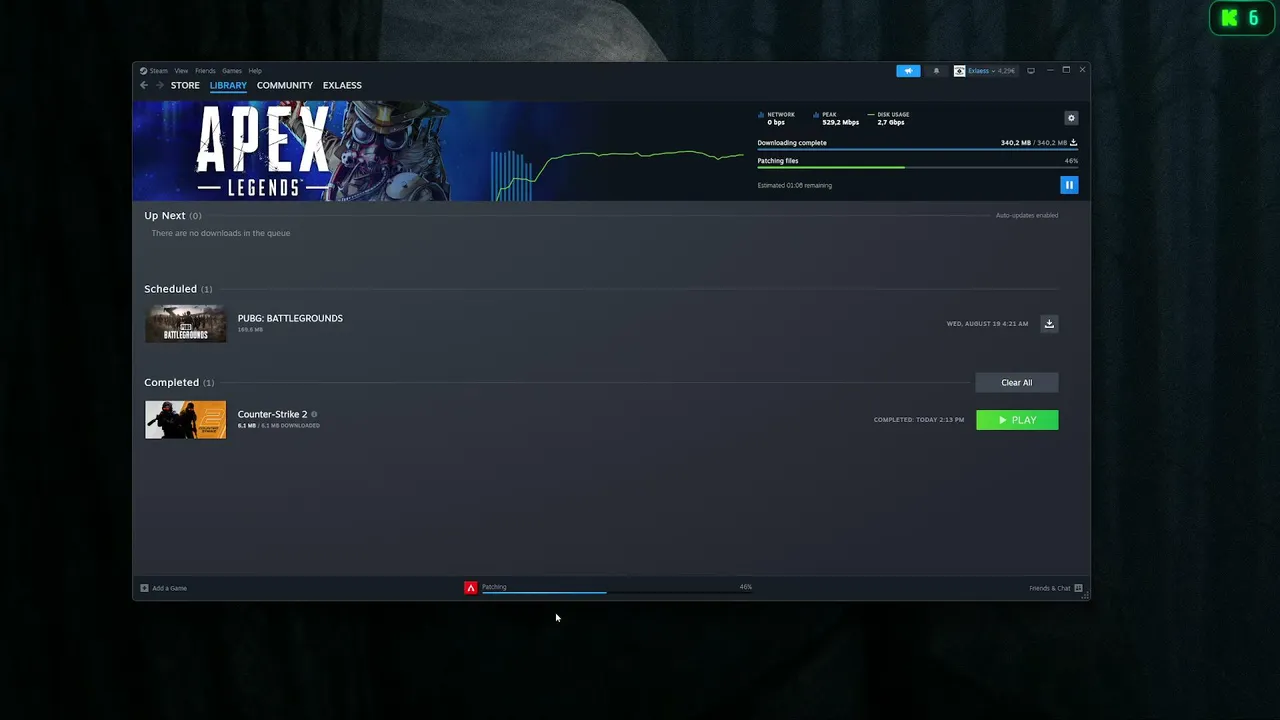Image resolution: width=1280 pixels, height=720 pixels.
Task: Click the WED, AUGUST 19 schedule time
Action: pos(987,324)
